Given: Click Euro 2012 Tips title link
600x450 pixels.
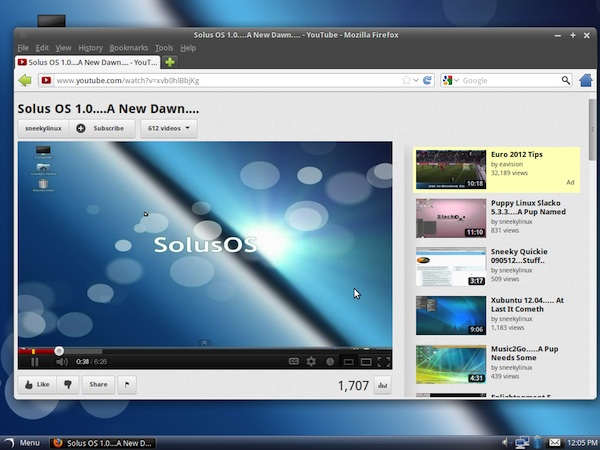Looking at the screenshot, I should coord(517,155).
